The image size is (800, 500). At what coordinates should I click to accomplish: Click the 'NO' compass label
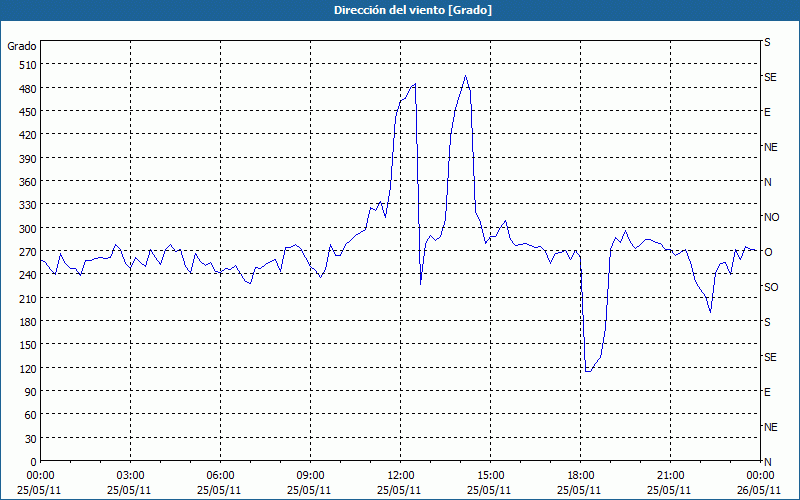click(x=771, y=217)
